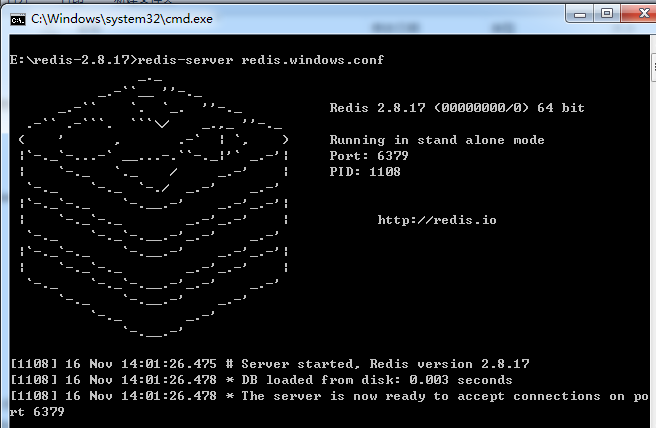
Task: Maximize the cmd.exe window
Action: [607, 13]
